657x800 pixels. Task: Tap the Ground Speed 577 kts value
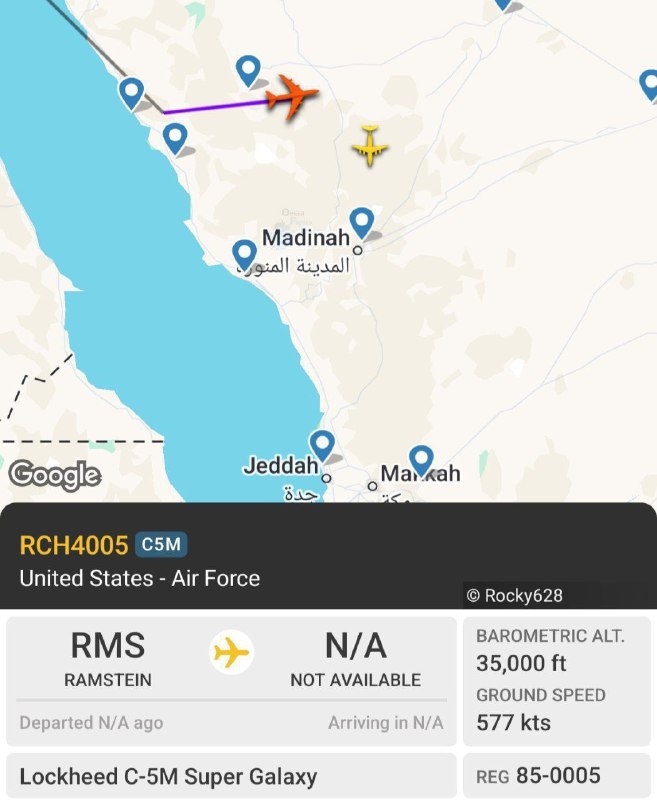513,721
